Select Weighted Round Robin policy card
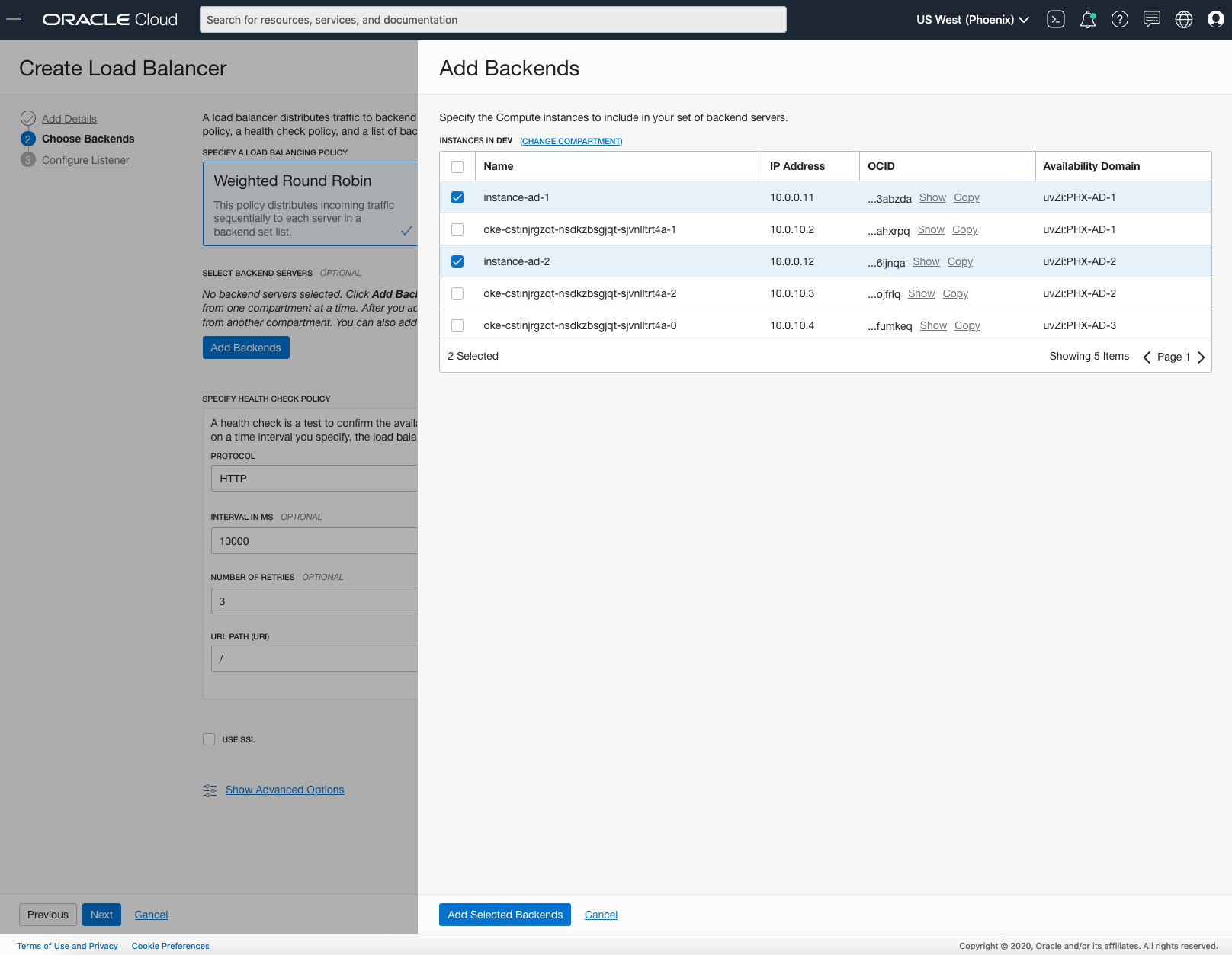The image size is (1232, 955). 310,204
